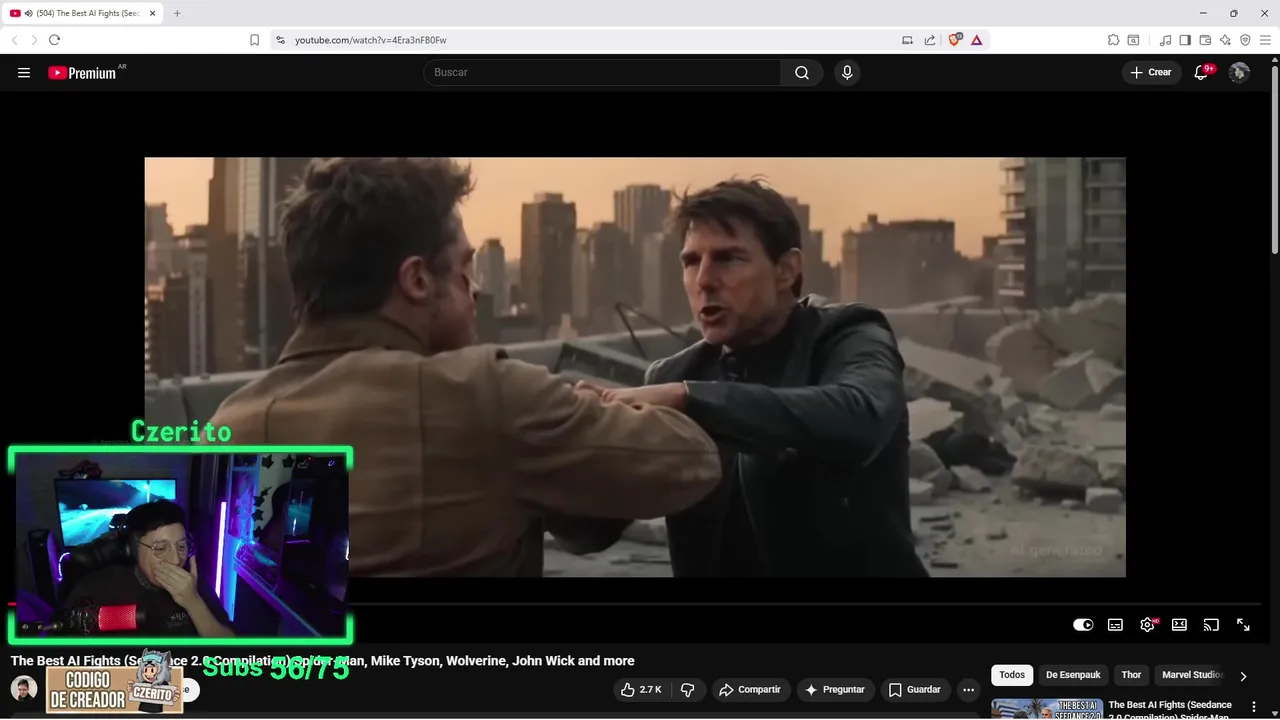Click the recommended video title link
The image size is (1280, 720).
tap(1170, 710)
